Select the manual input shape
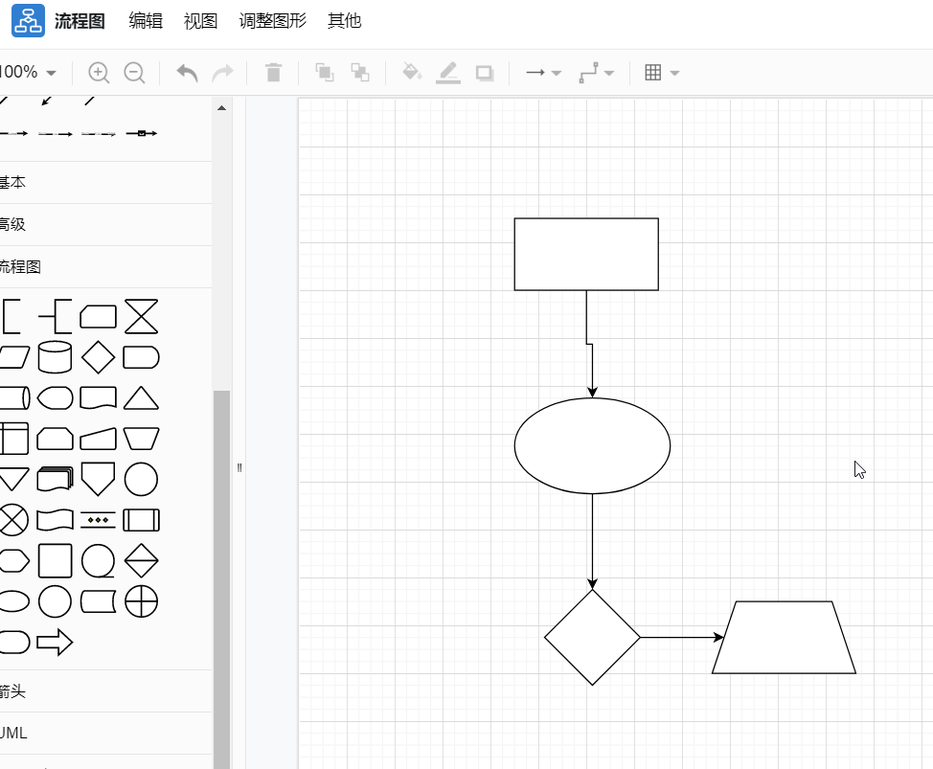 [x=98, y=439]
